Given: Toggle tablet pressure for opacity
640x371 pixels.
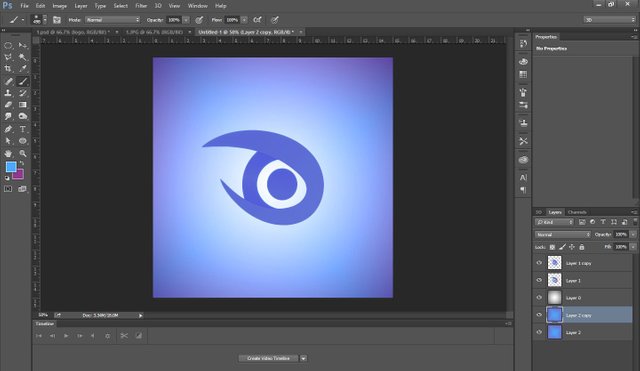Looking at the screenshot, I should click(x=199, y=20).
